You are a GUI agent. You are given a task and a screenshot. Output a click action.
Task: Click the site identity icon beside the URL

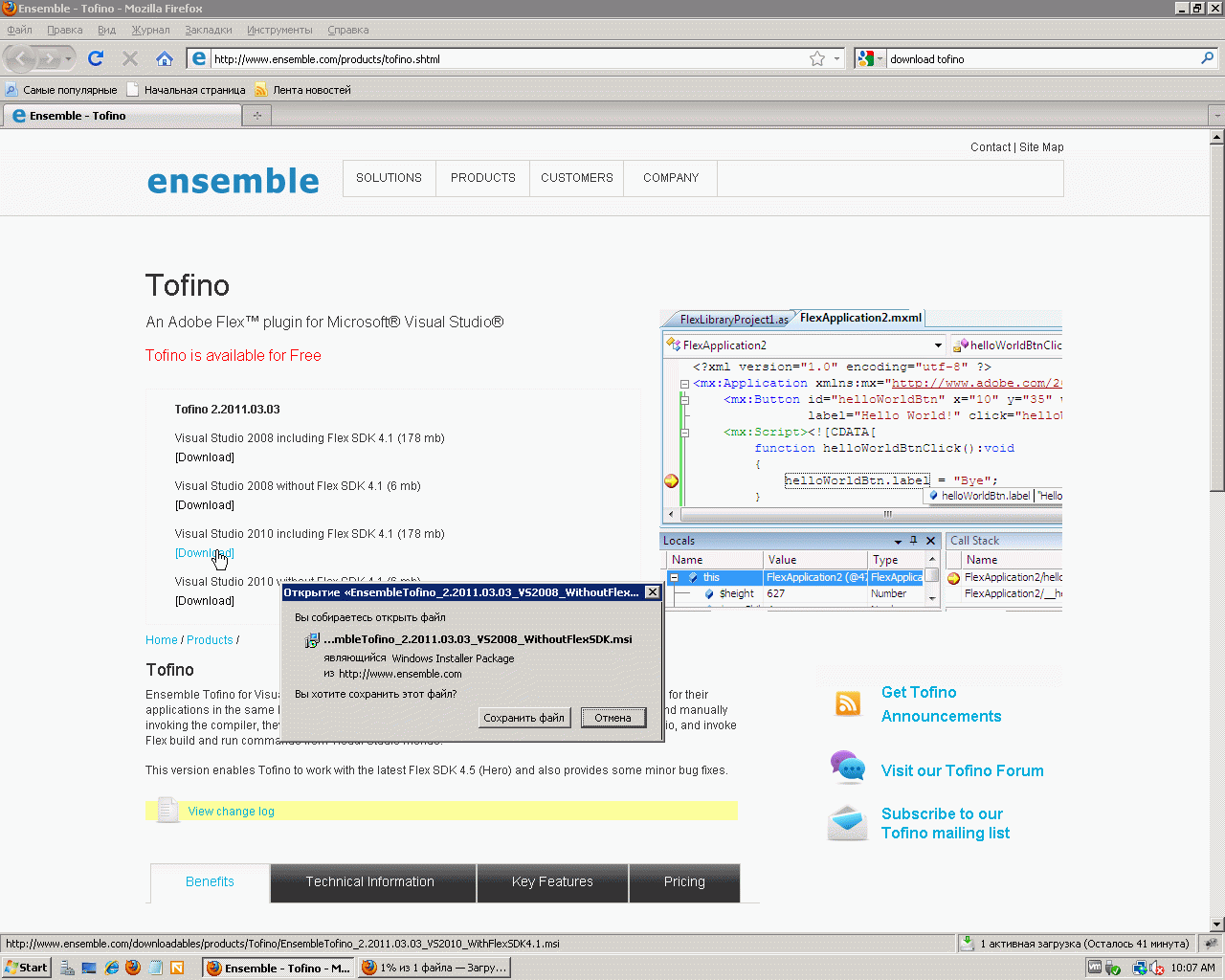pyautogui.click(x=199, y=58)
